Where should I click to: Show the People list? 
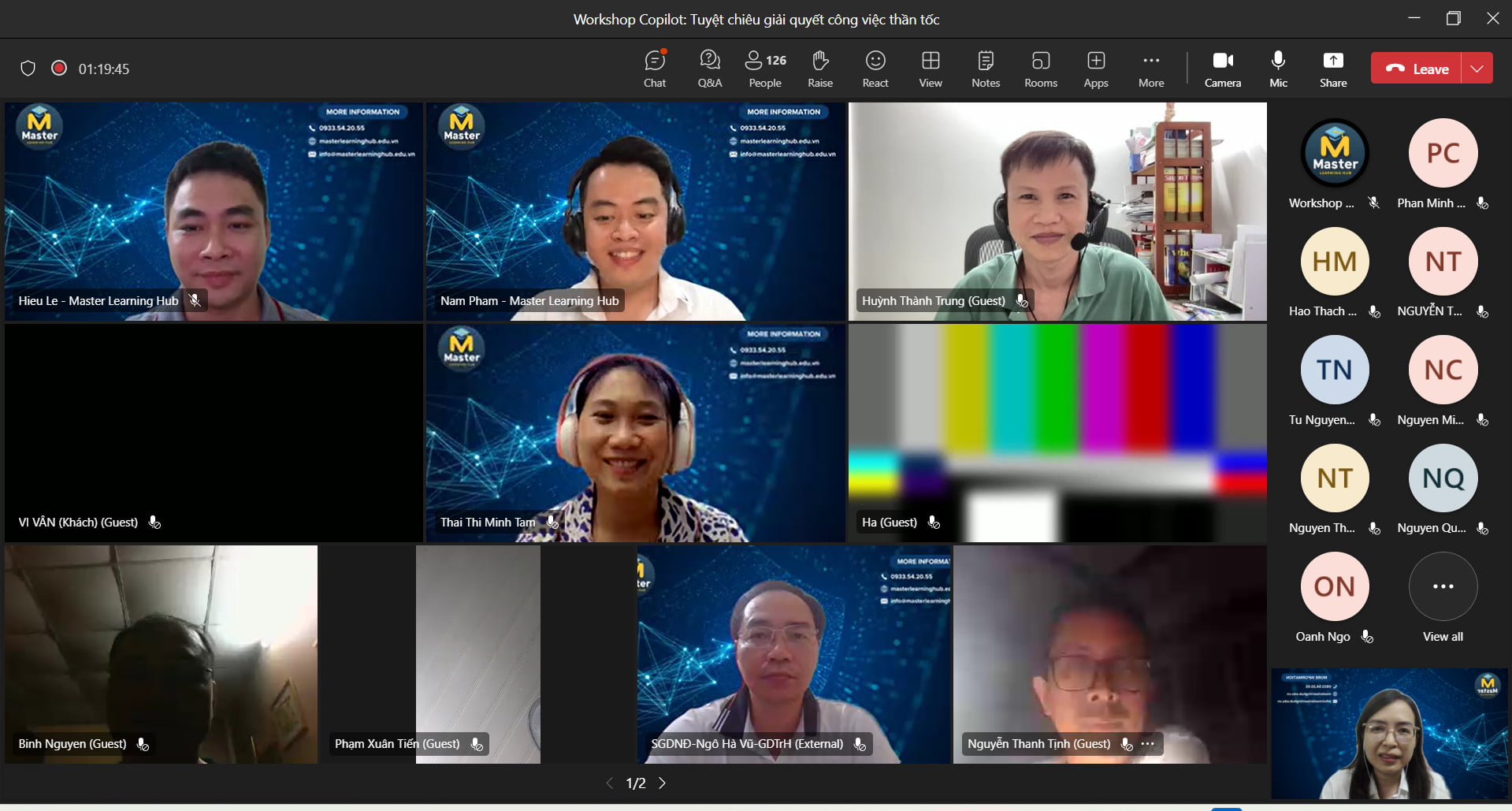point(763,68)
